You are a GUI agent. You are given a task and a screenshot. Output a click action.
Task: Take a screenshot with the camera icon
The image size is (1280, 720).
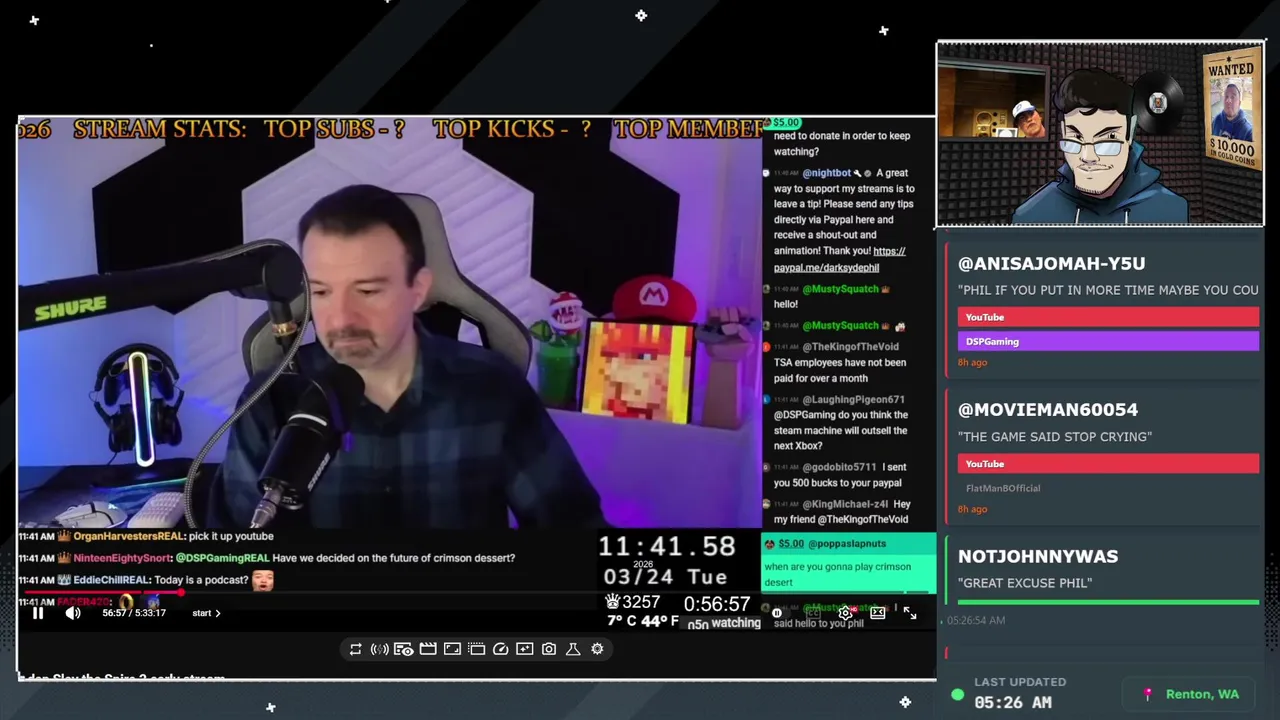coord(549,649)
